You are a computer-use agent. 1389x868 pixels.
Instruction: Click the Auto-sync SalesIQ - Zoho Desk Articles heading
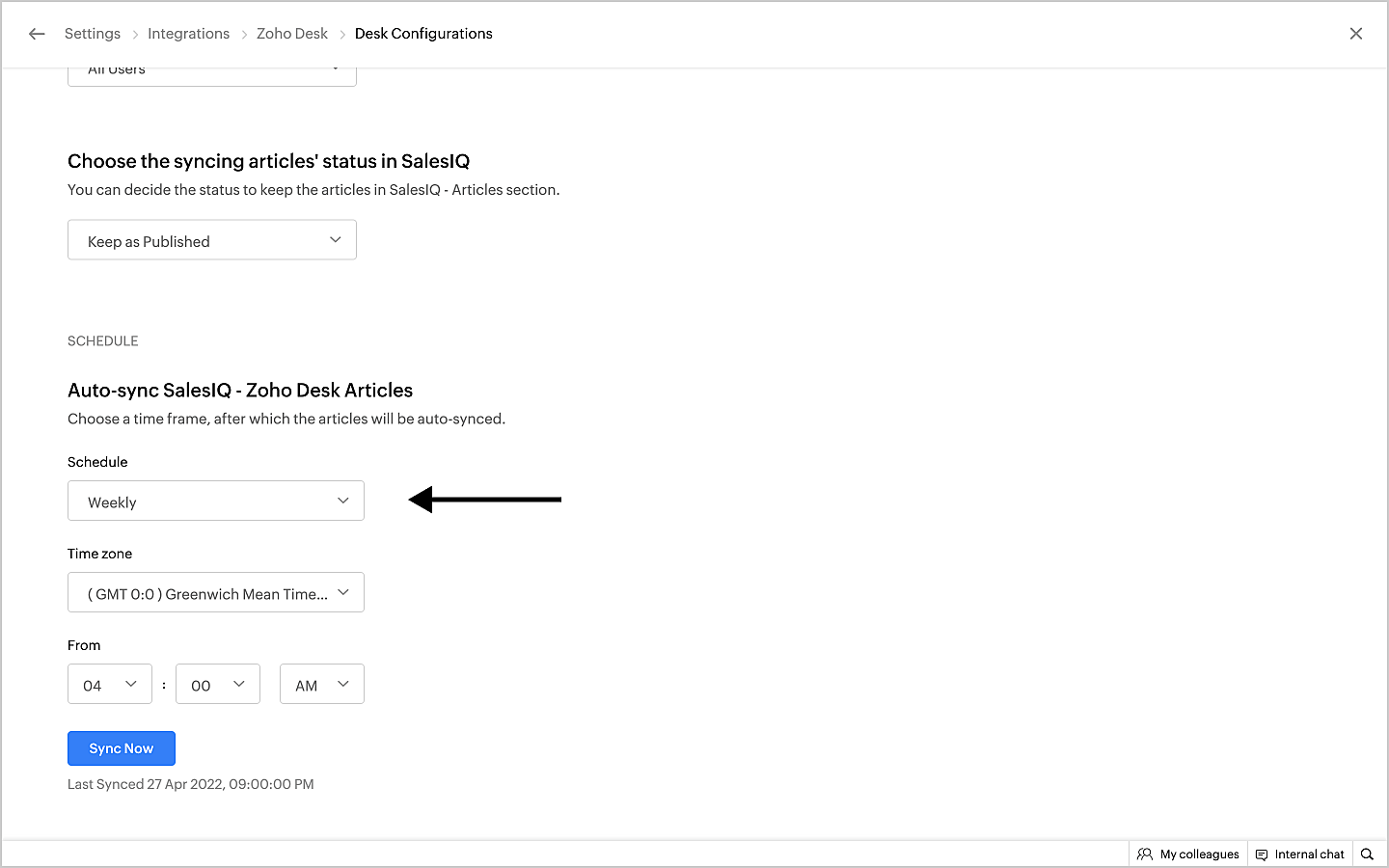coord(240,391)
